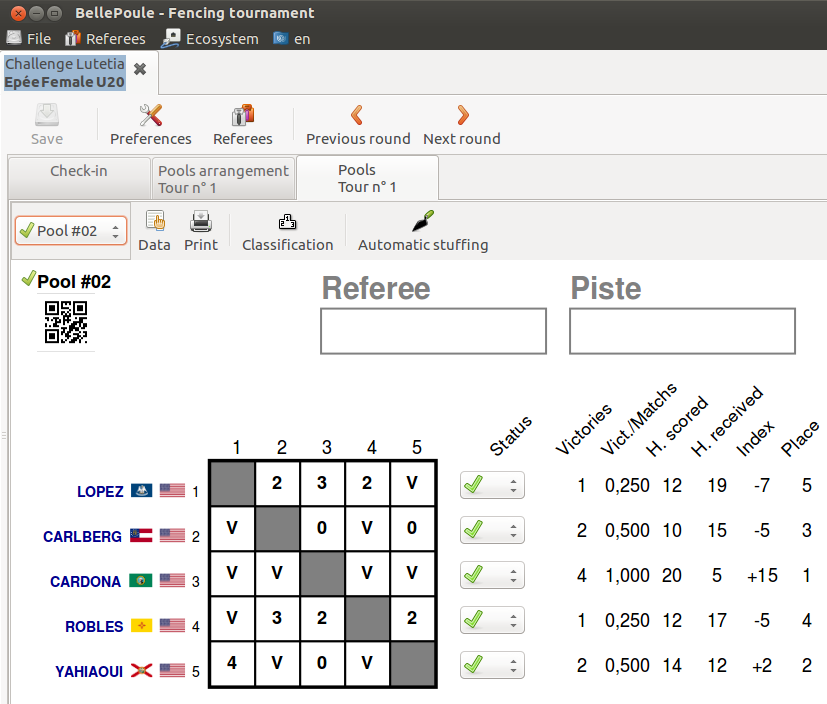Open the File menu
The height and width of the screenshot is (704, 827).
(x=29, y=38)
